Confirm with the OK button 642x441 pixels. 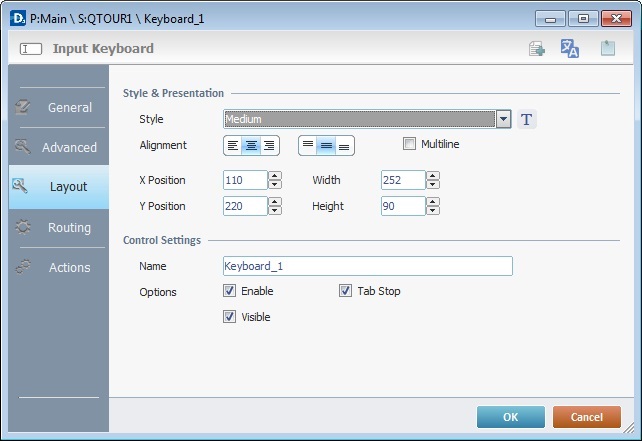[x=511, y=417]
